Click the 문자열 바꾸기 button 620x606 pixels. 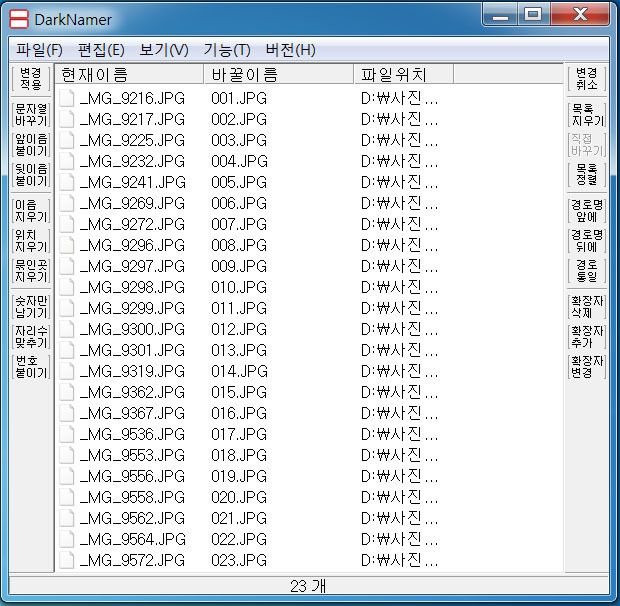[x=31, y=115]
